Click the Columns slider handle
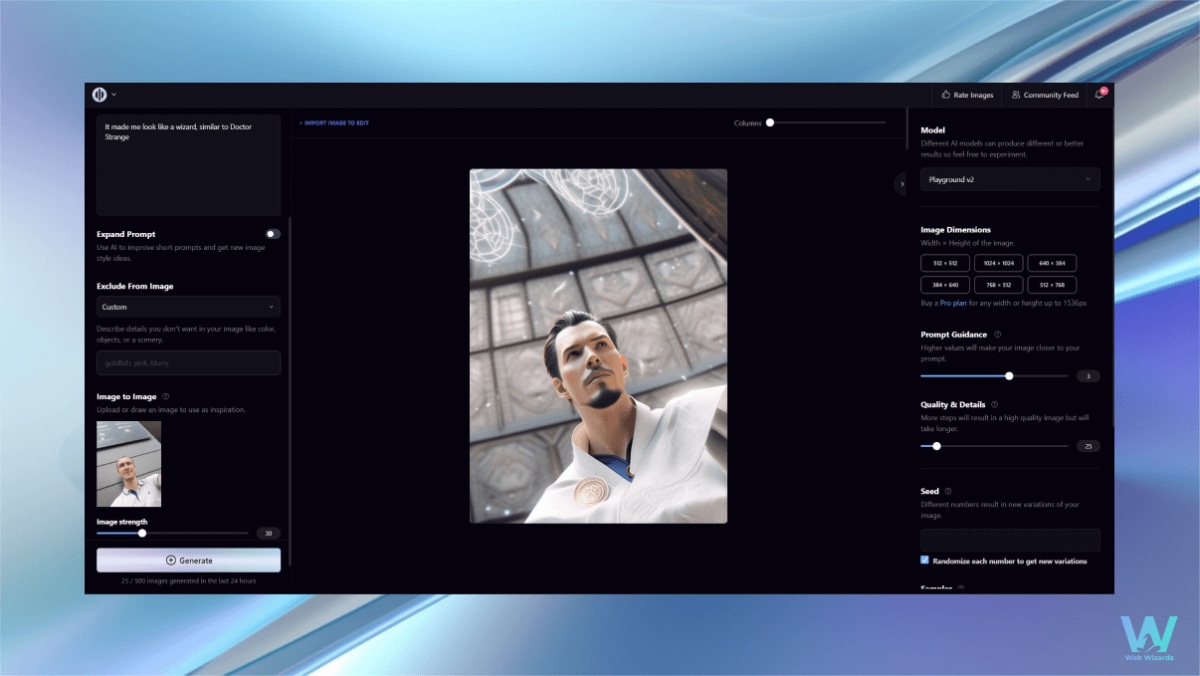The image size is (1200, 676). coord(770,123)
